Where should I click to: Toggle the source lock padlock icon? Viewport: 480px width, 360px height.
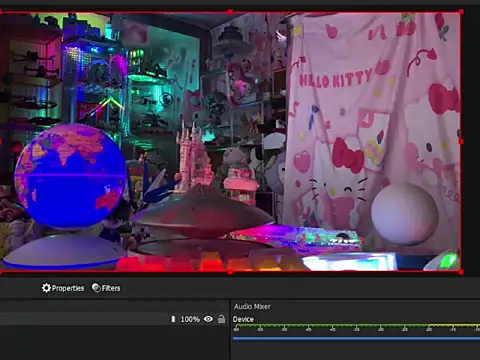tap(221, 319)
